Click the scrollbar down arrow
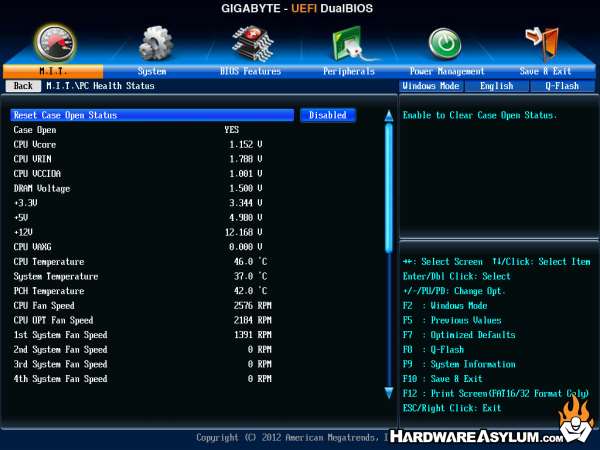Image resolution: width=600 pixels, height=450 pixels. (x=389, y=393)
